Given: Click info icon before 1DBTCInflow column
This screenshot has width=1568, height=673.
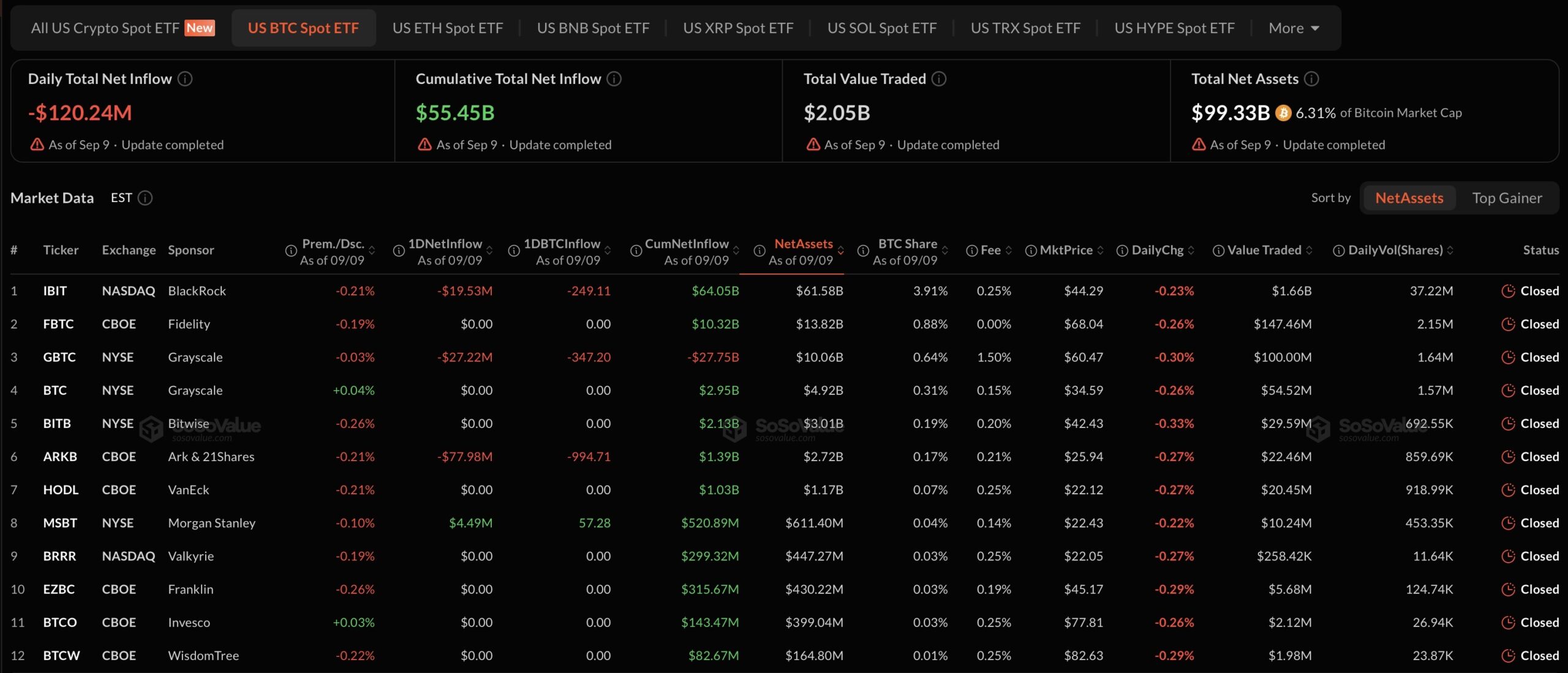Looking at the screenshot, I should coord(514,251).
